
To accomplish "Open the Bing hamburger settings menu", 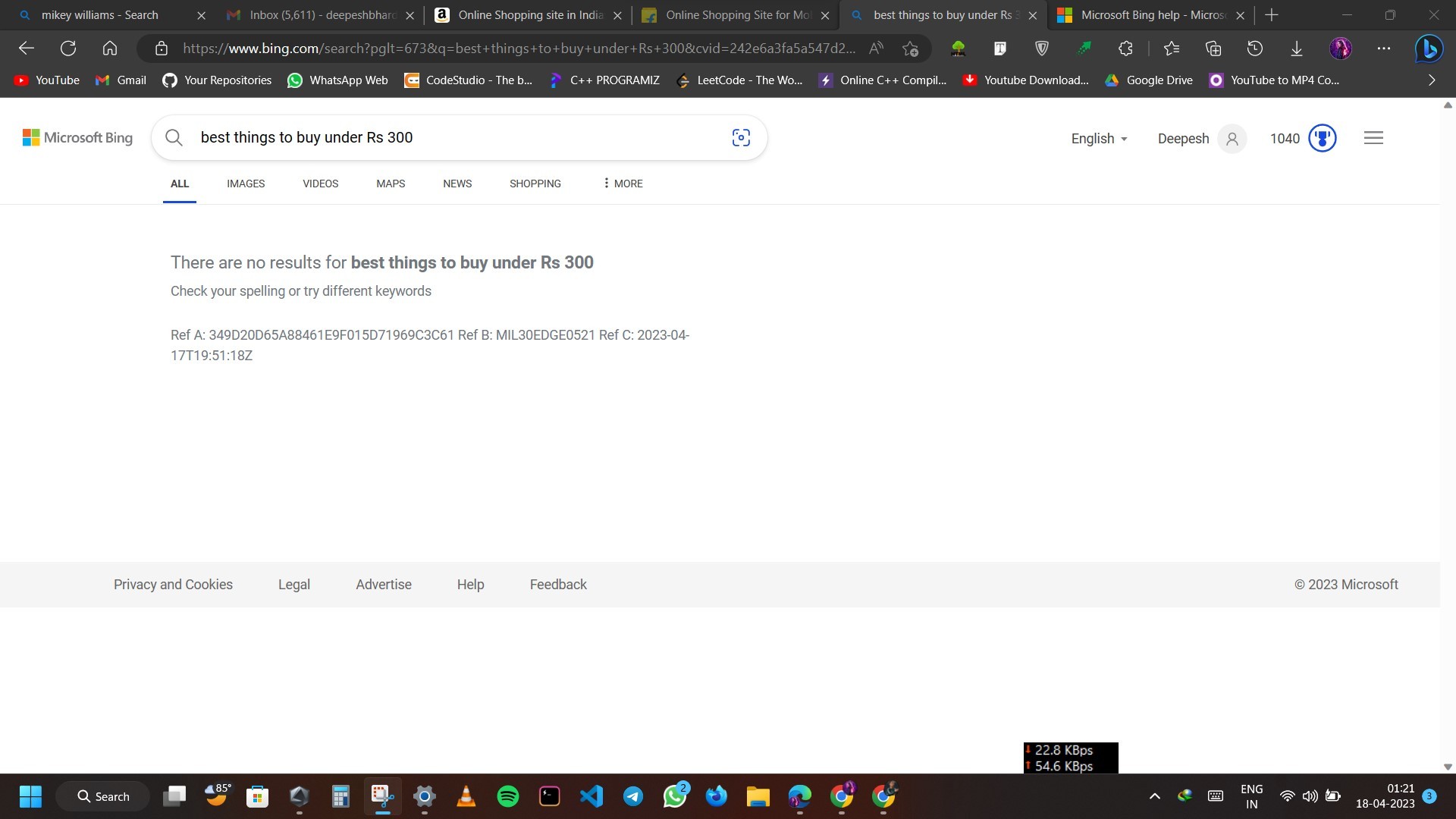I will (x=1373, y=138).
